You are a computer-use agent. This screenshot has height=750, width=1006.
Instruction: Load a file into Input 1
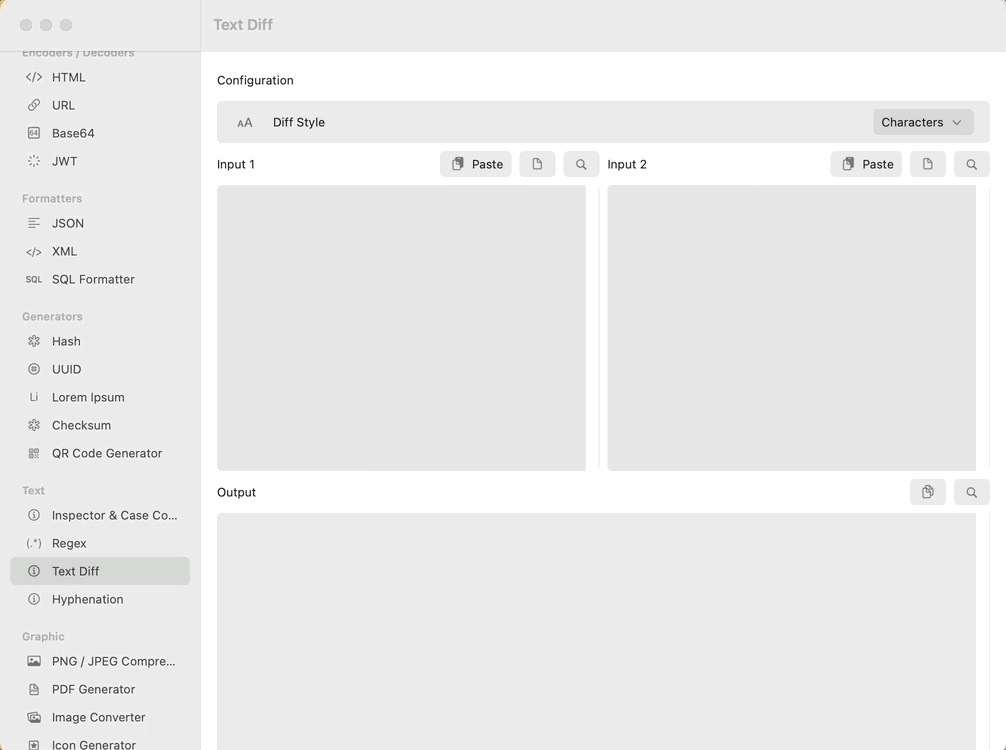[x=537, y=164]
